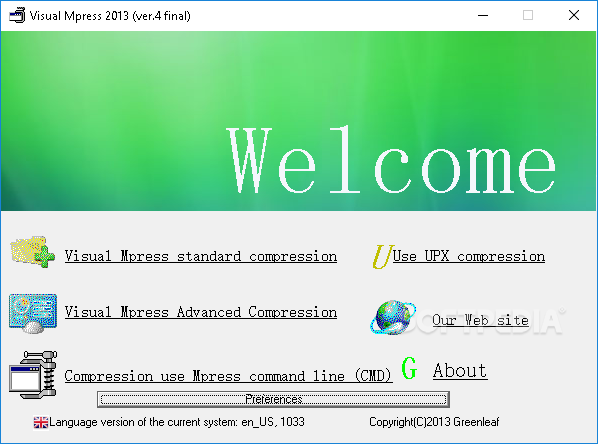Click the Welcome banner image

298,121
